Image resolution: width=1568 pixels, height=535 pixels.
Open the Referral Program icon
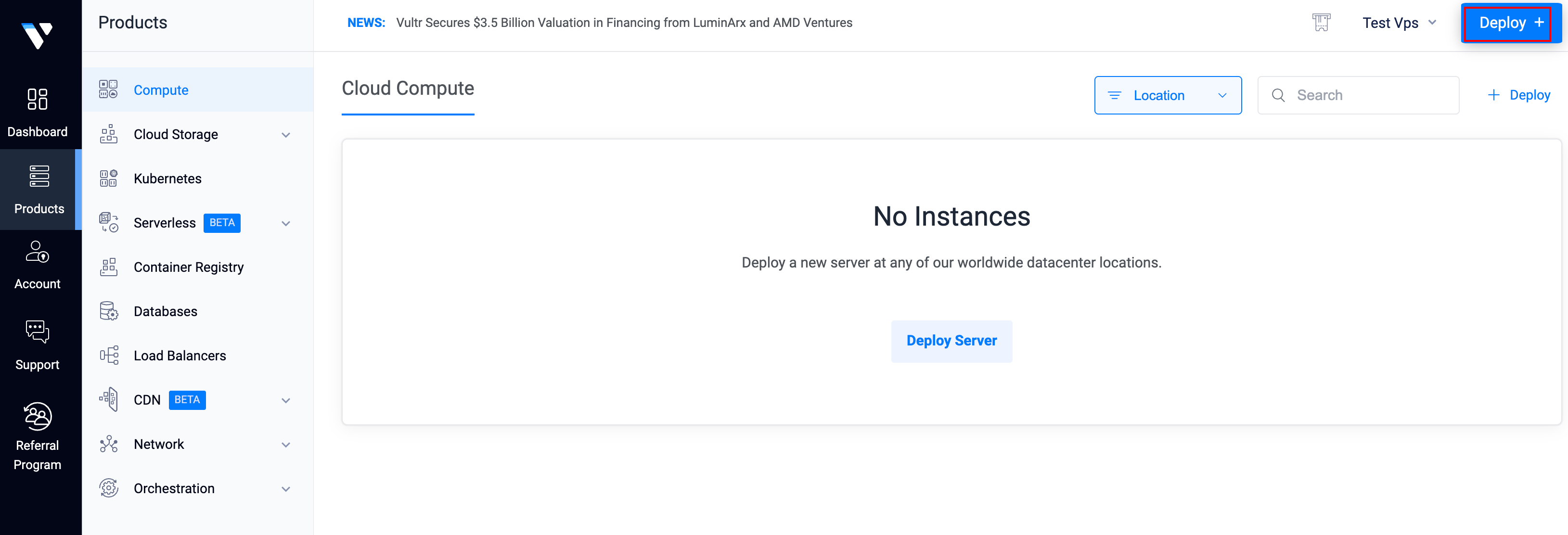pyautogui.click(x=37, y=416)
